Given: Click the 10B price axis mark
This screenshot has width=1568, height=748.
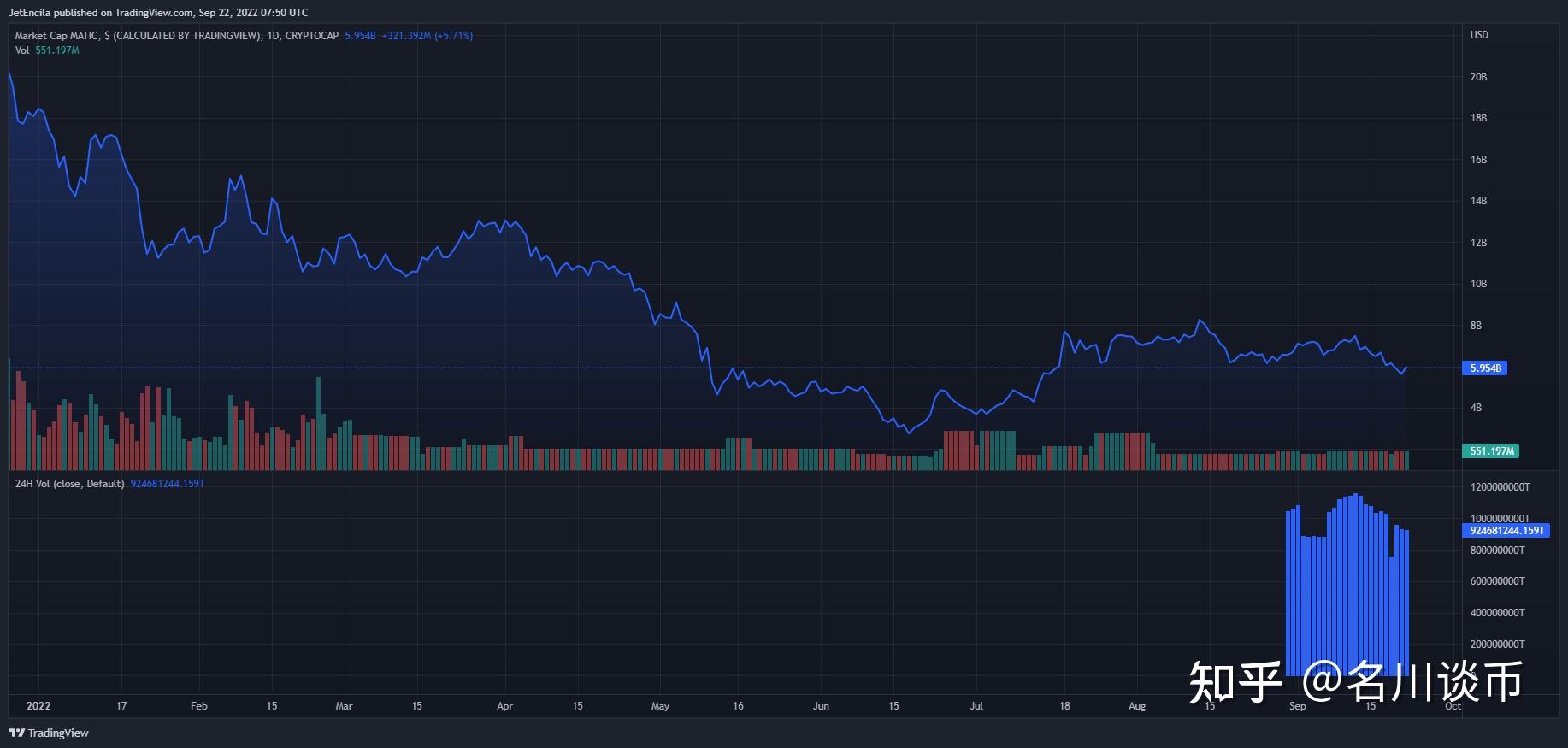Looking at the screenshot, I should [1478, 284].
